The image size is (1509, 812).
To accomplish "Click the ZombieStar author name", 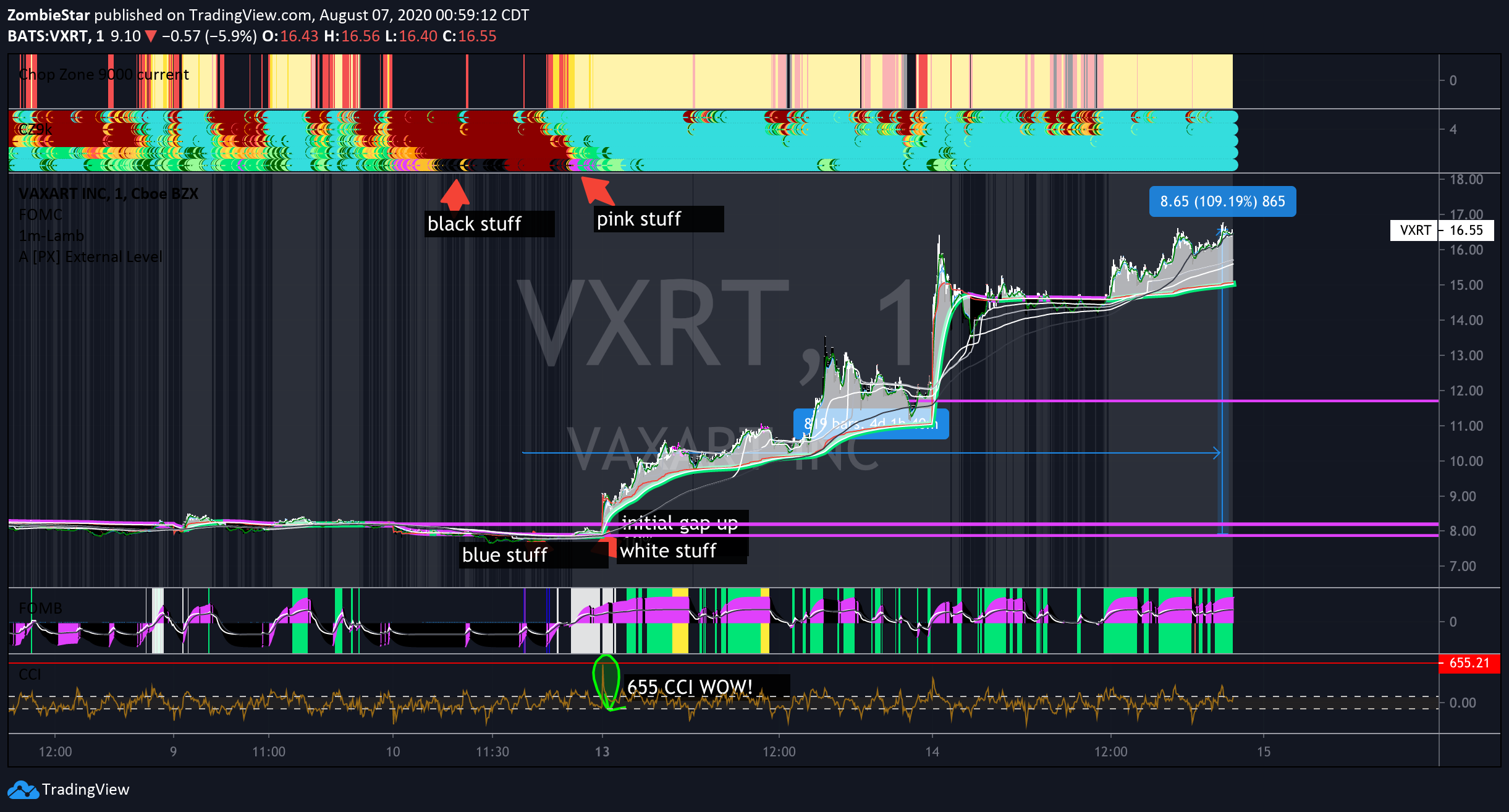I will pos(49,15).
